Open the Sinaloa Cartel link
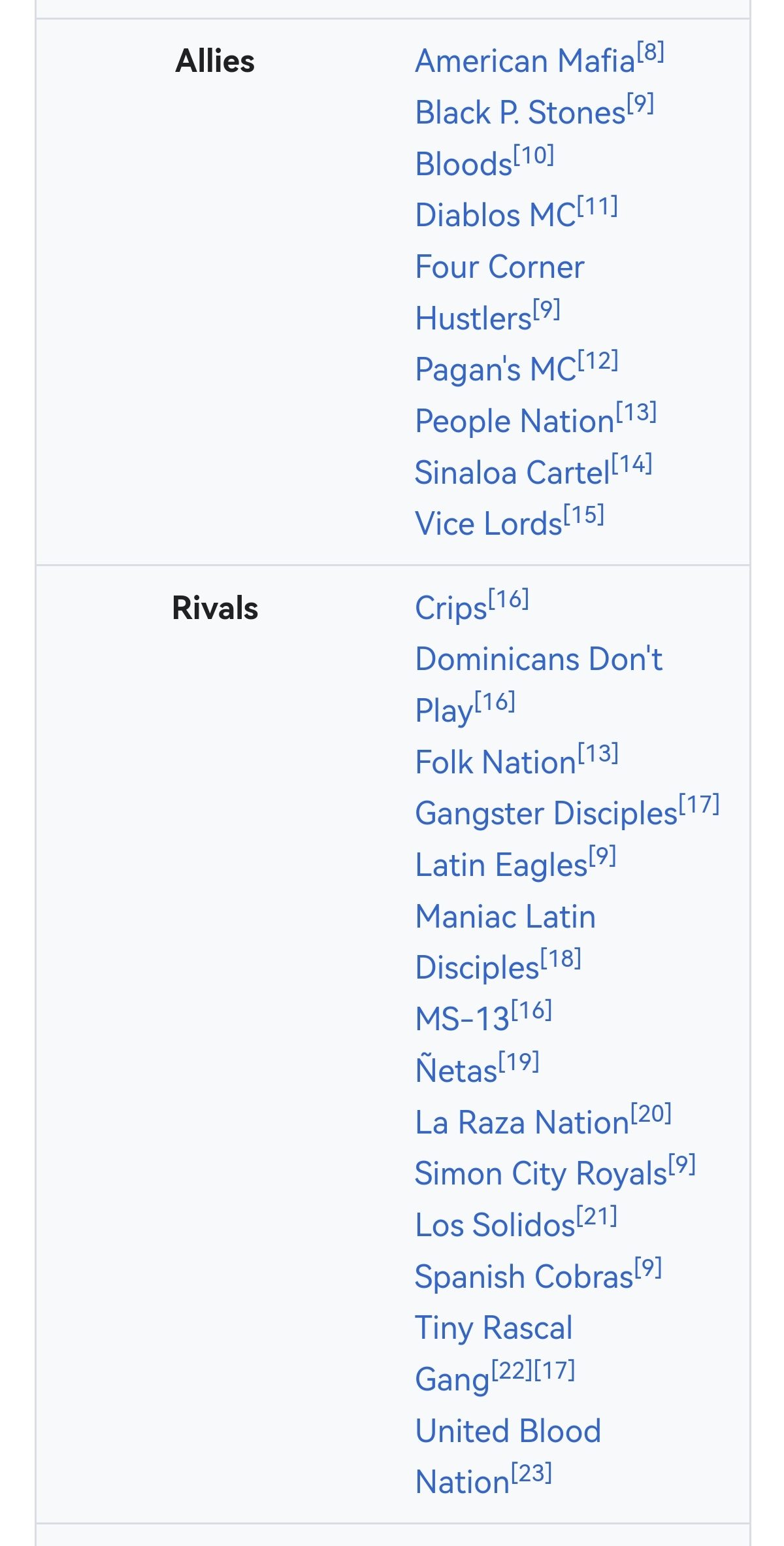Viewport: 784px width, 1546px height. point(513,473)
